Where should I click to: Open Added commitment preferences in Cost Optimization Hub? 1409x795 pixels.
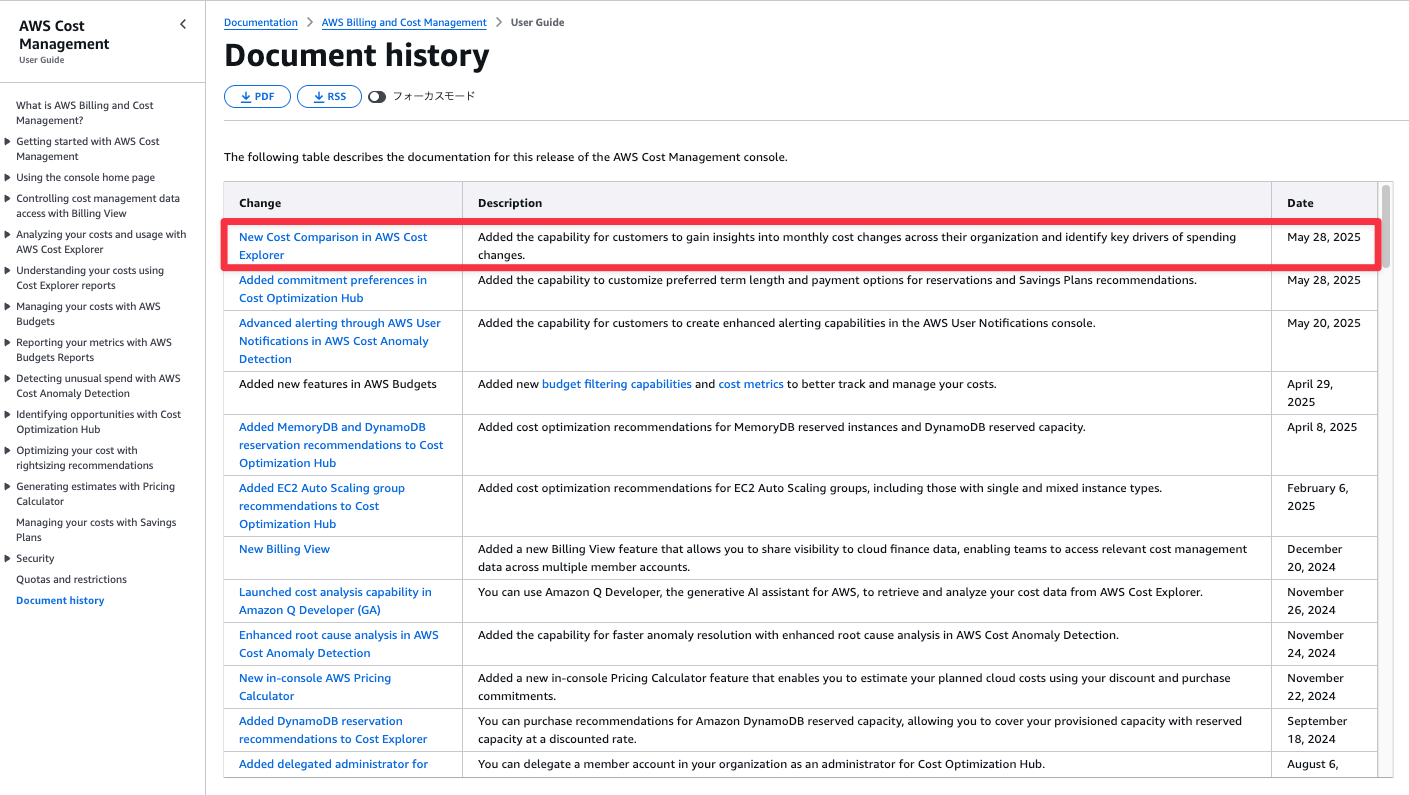[x=333, y=289]
